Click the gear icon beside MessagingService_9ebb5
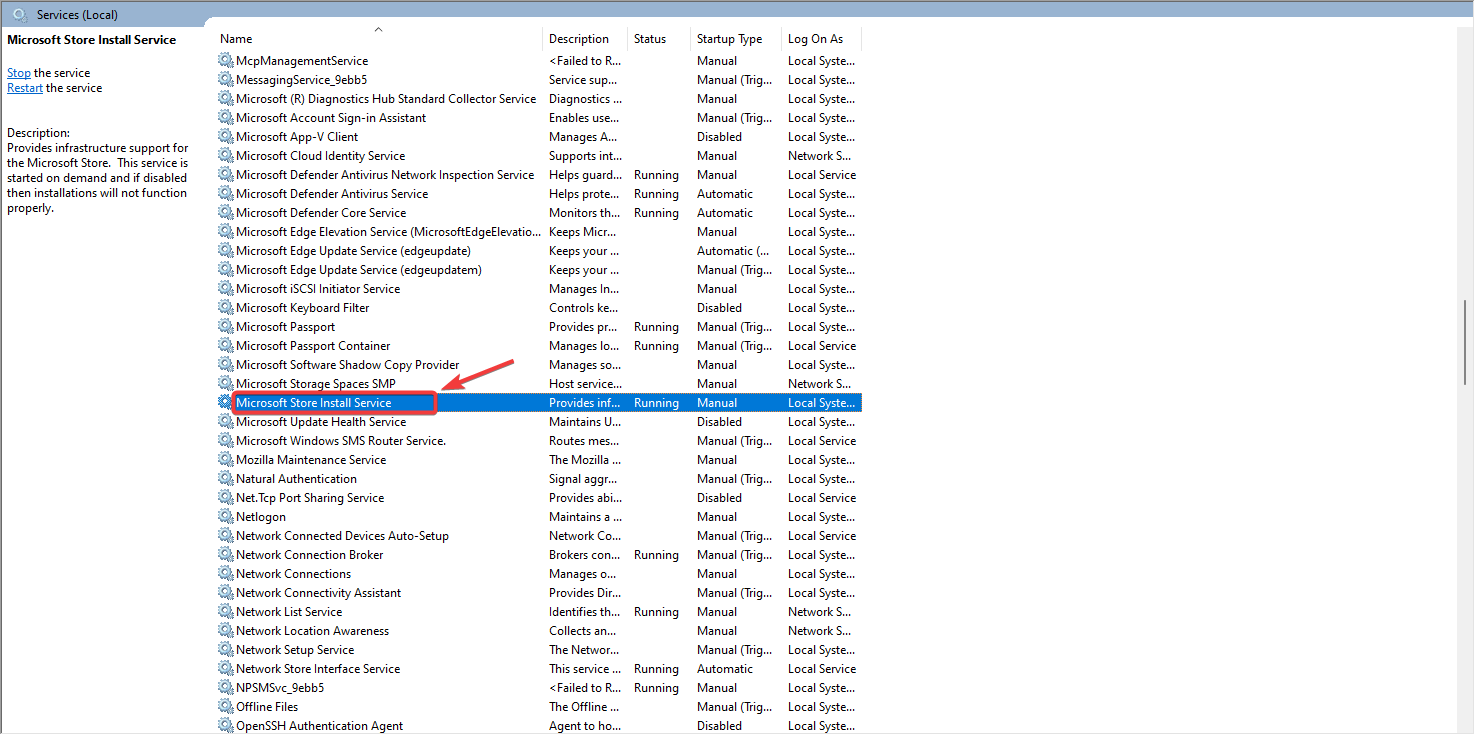Viewport: 1475px width, 735px height. click(226, 80)
